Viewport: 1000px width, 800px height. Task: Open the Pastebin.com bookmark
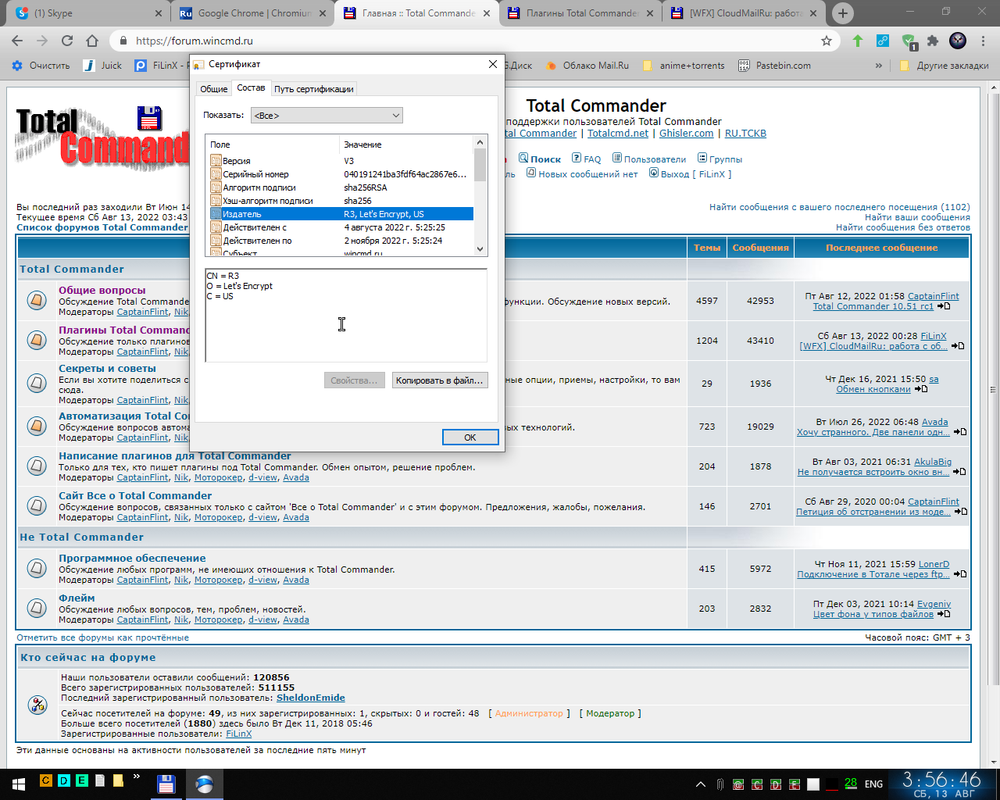[x=774, y=65]
